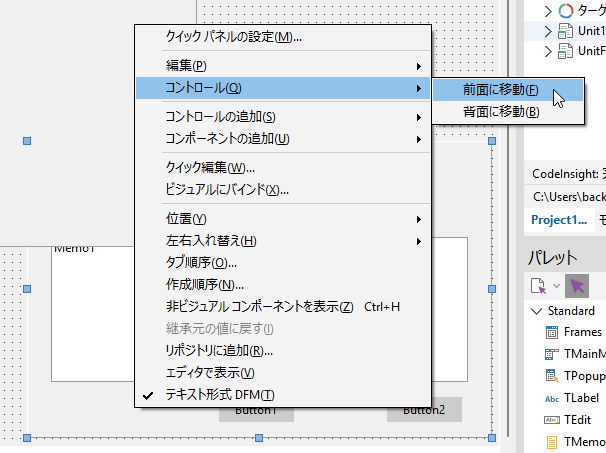Expand the Unit1 project tree node

548,31
